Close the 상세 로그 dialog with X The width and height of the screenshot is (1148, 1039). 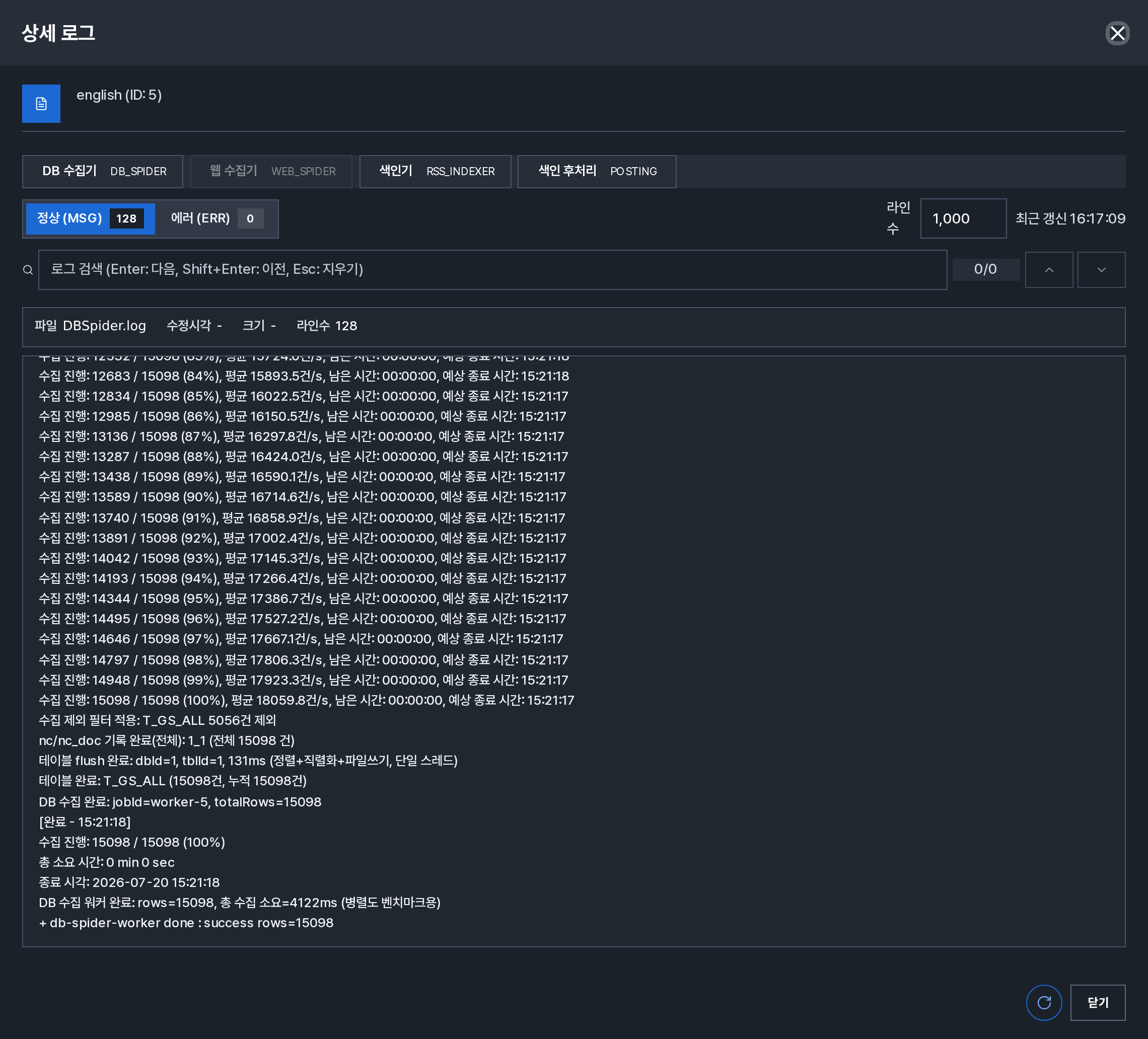(1117, 33)
